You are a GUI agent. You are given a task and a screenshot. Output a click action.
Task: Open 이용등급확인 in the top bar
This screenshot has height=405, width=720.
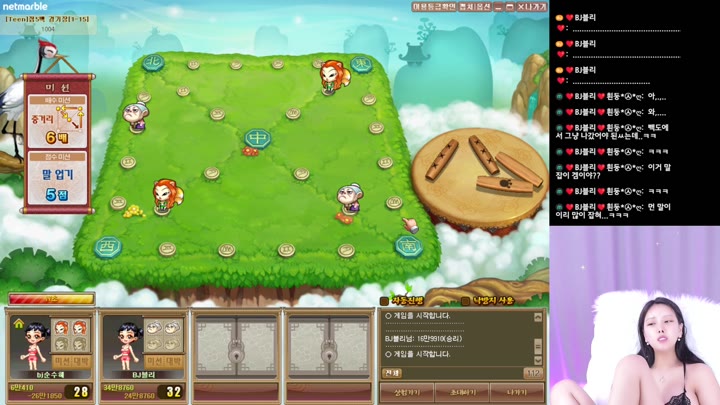434,7
